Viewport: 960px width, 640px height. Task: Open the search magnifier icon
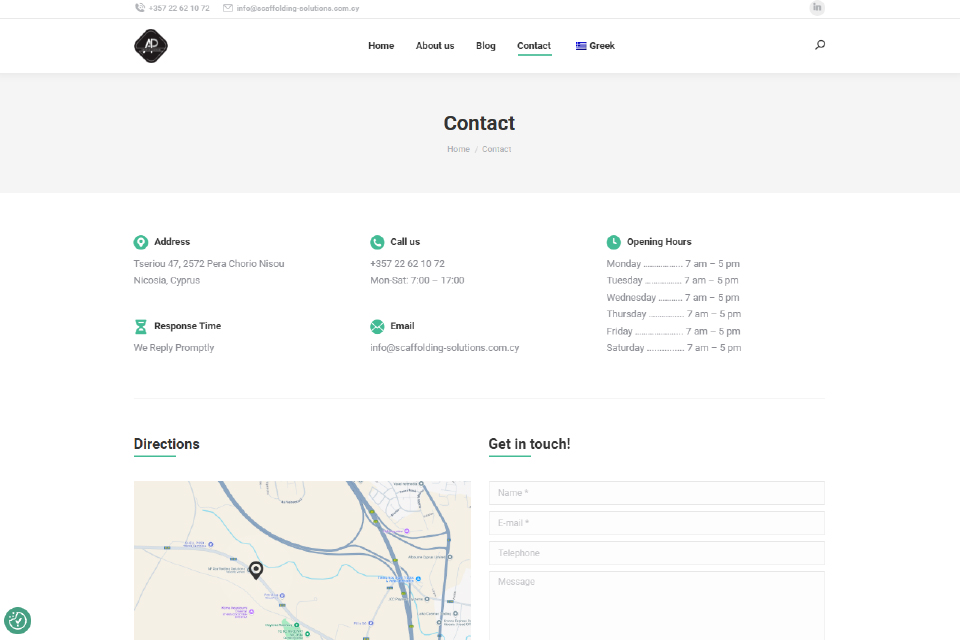(820, 45)
